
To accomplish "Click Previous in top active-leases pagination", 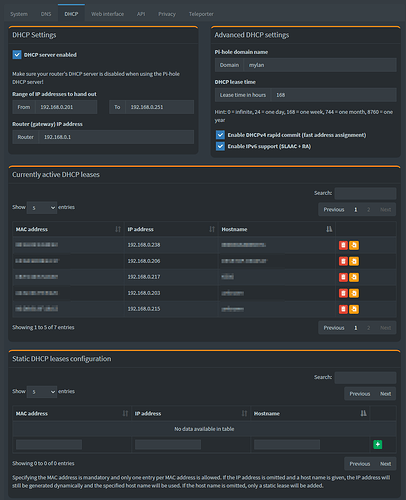I will click(x=334, y=210).
